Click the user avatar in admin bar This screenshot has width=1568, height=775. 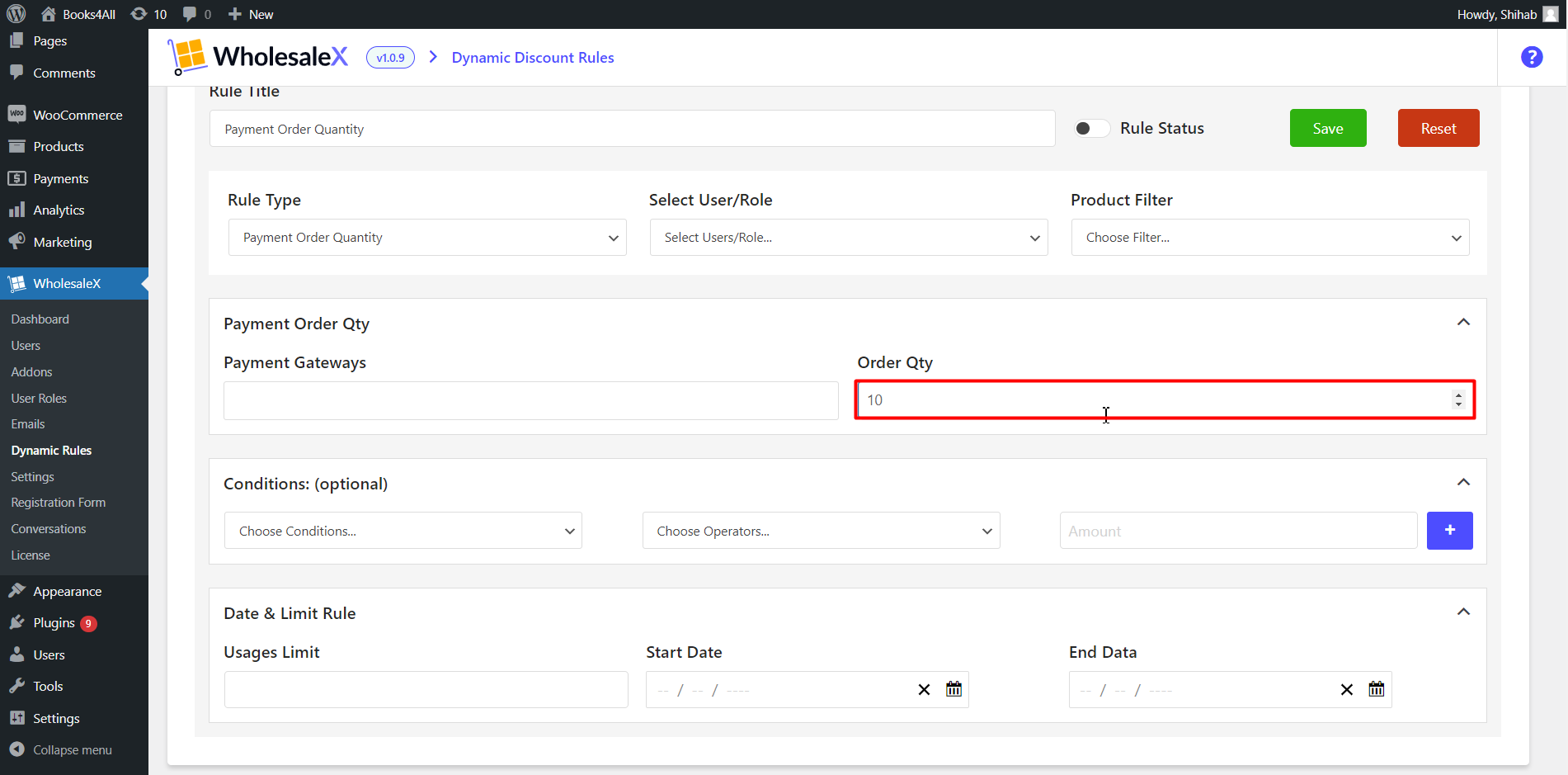click(1551, 14)
